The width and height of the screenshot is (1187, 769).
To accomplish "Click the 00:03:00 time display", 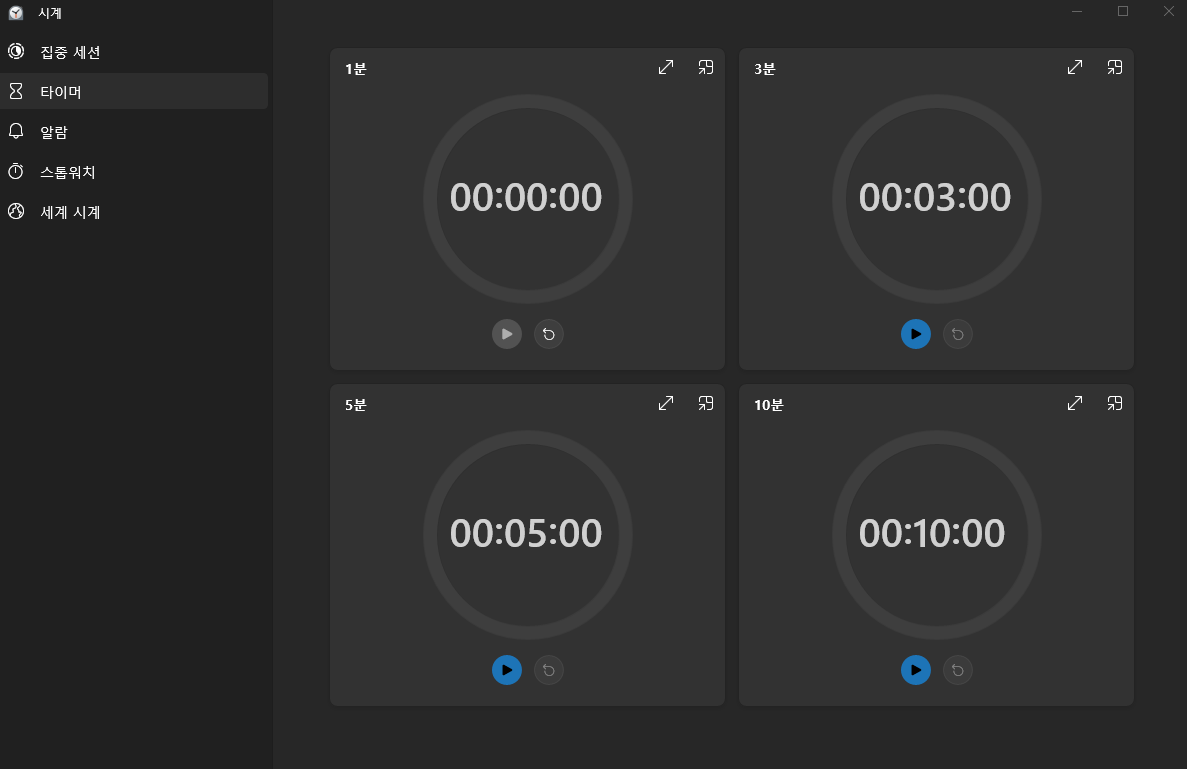I will 935,198.
